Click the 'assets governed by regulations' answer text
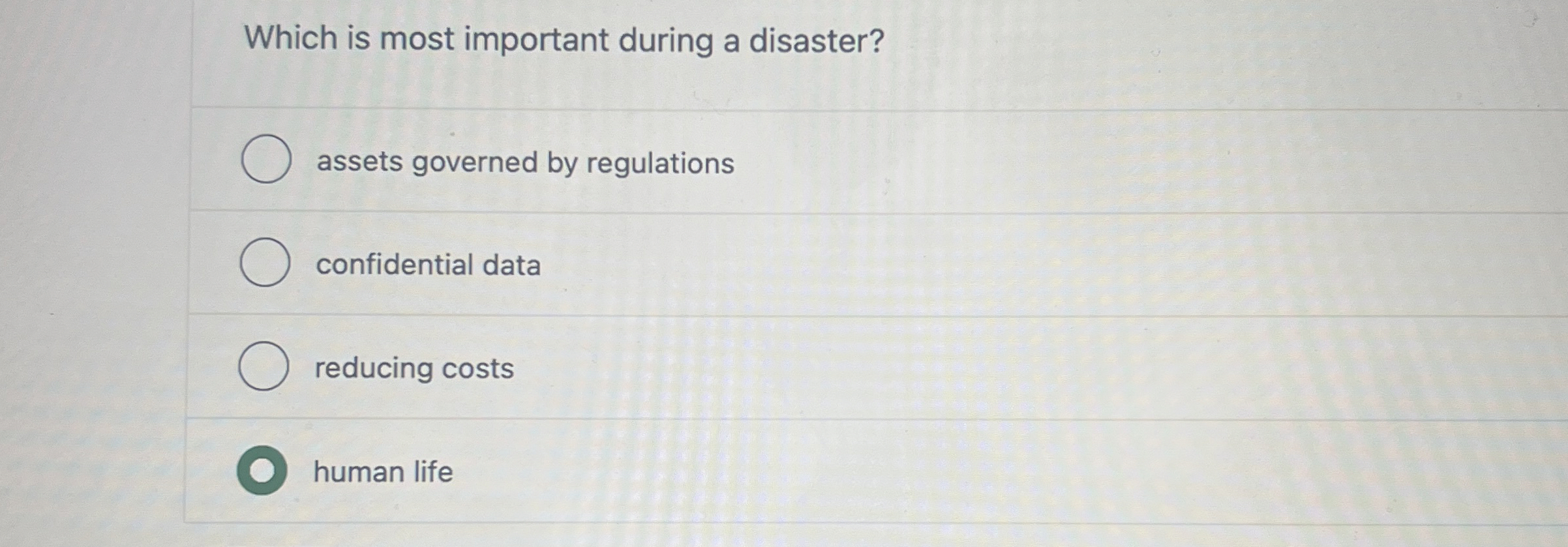 coord(525,163)
